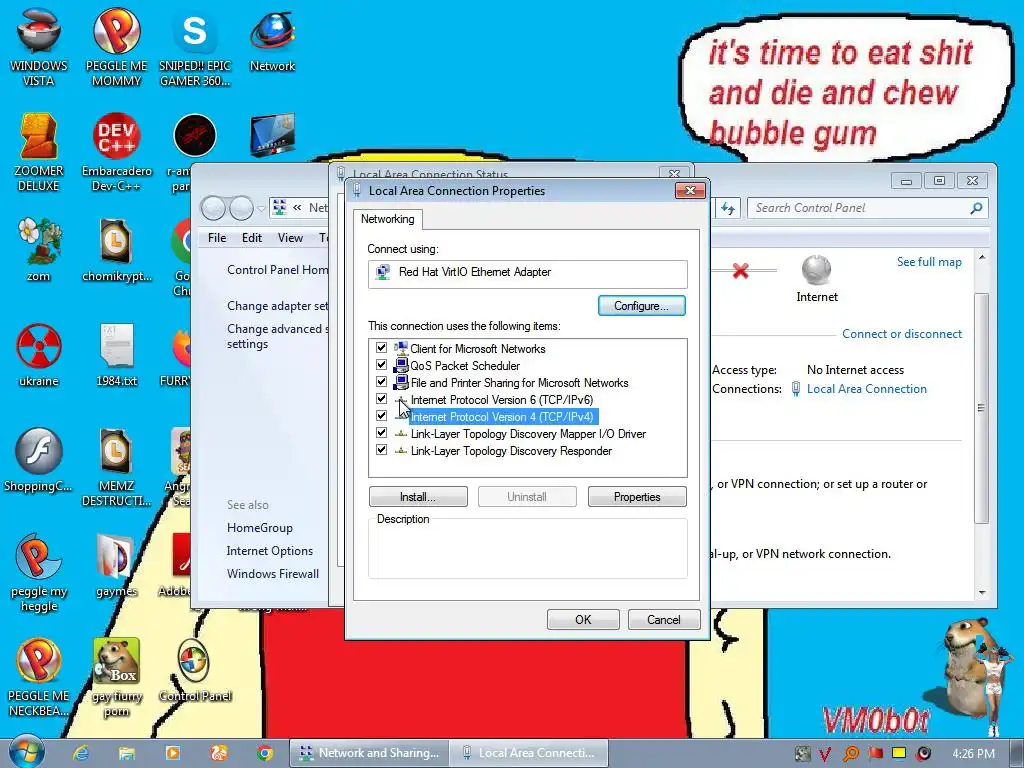The height and width of the screenshot is (768, 1024).
Task: Open Control Panel Home link
Action: pyautogui.click(x=278, y=270)
